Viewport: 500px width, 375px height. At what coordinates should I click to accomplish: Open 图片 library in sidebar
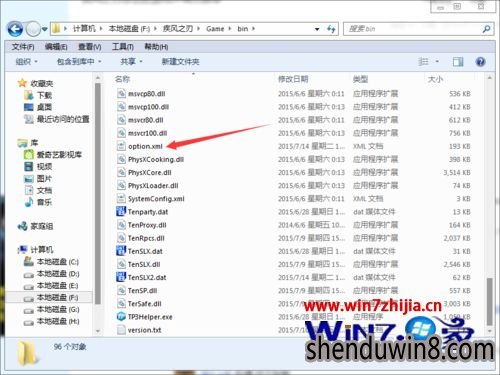click(38, 179)
